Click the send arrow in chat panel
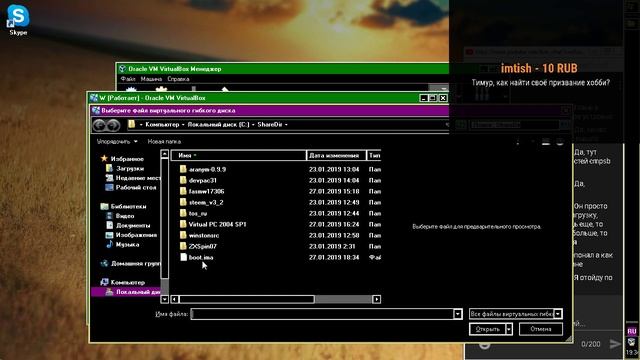 615,344
